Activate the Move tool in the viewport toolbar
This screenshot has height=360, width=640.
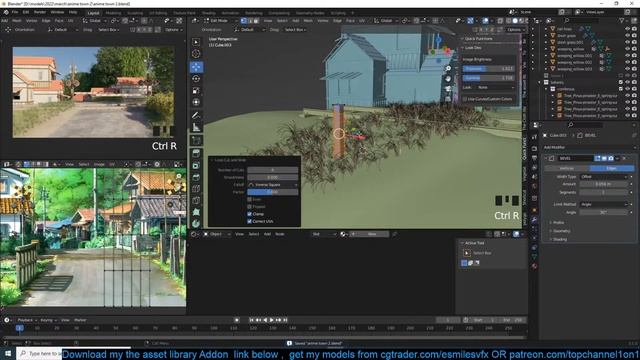tap(196, 67)
